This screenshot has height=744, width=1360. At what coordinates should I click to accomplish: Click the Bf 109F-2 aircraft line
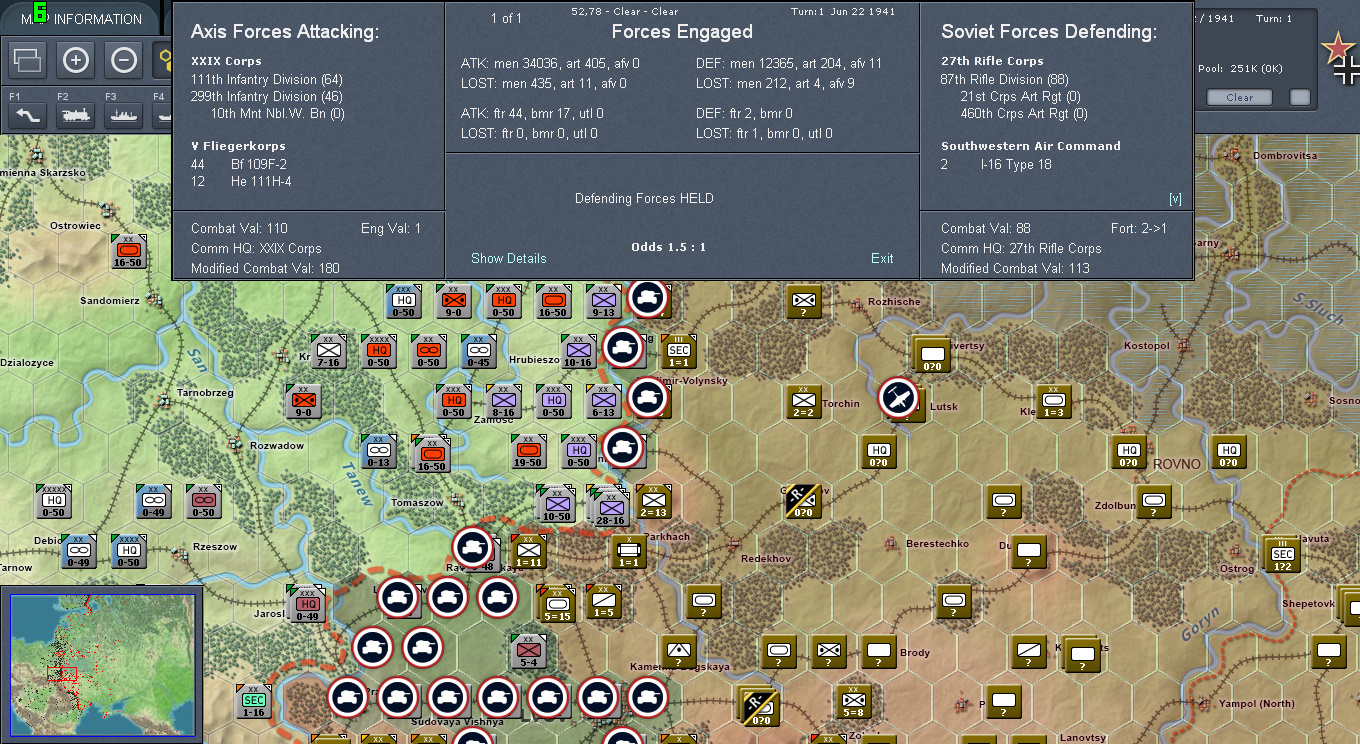[x=238, y=163]
